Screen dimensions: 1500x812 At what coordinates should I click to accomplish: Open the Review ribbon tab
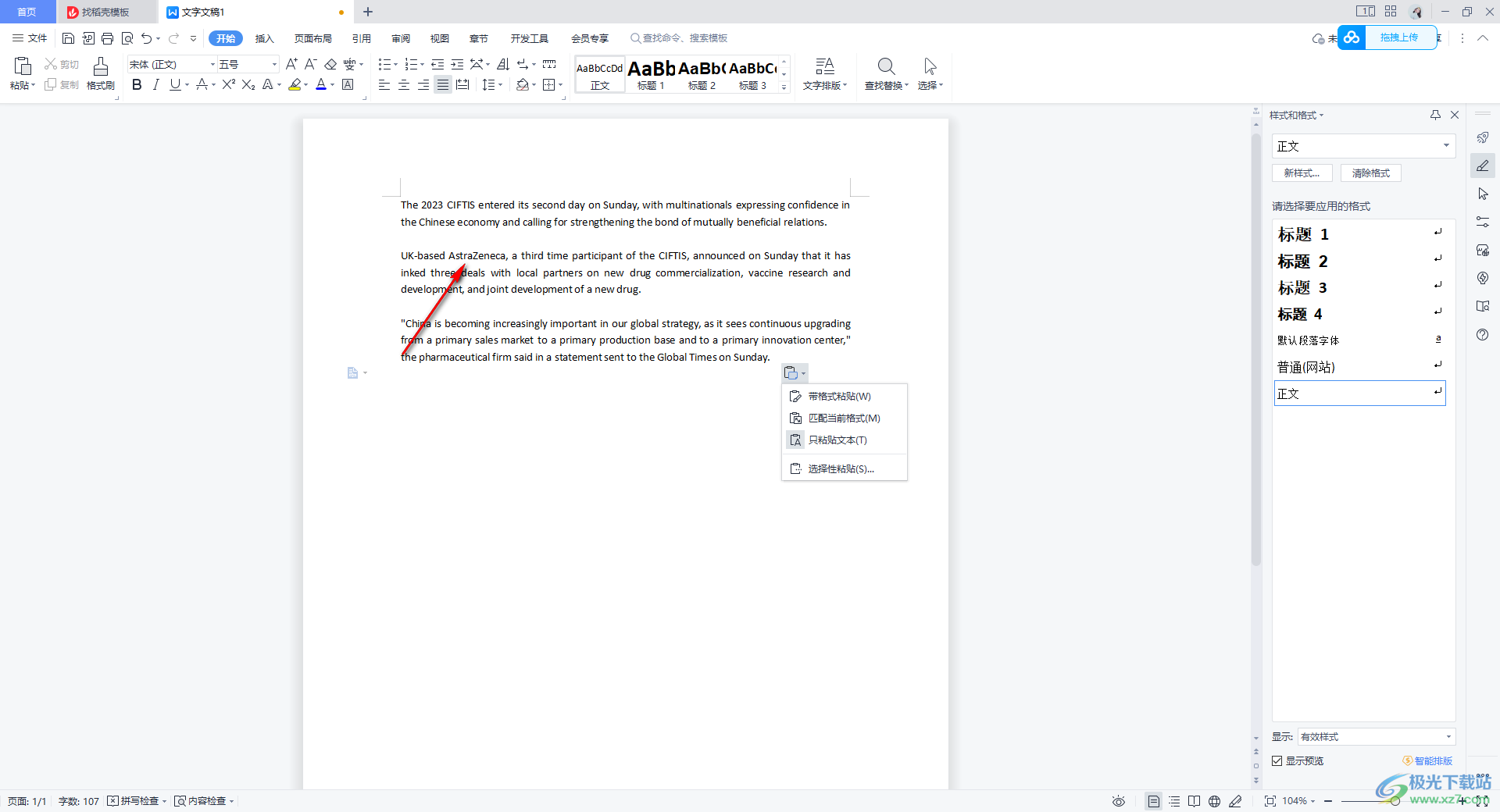[x=401, y=38]
